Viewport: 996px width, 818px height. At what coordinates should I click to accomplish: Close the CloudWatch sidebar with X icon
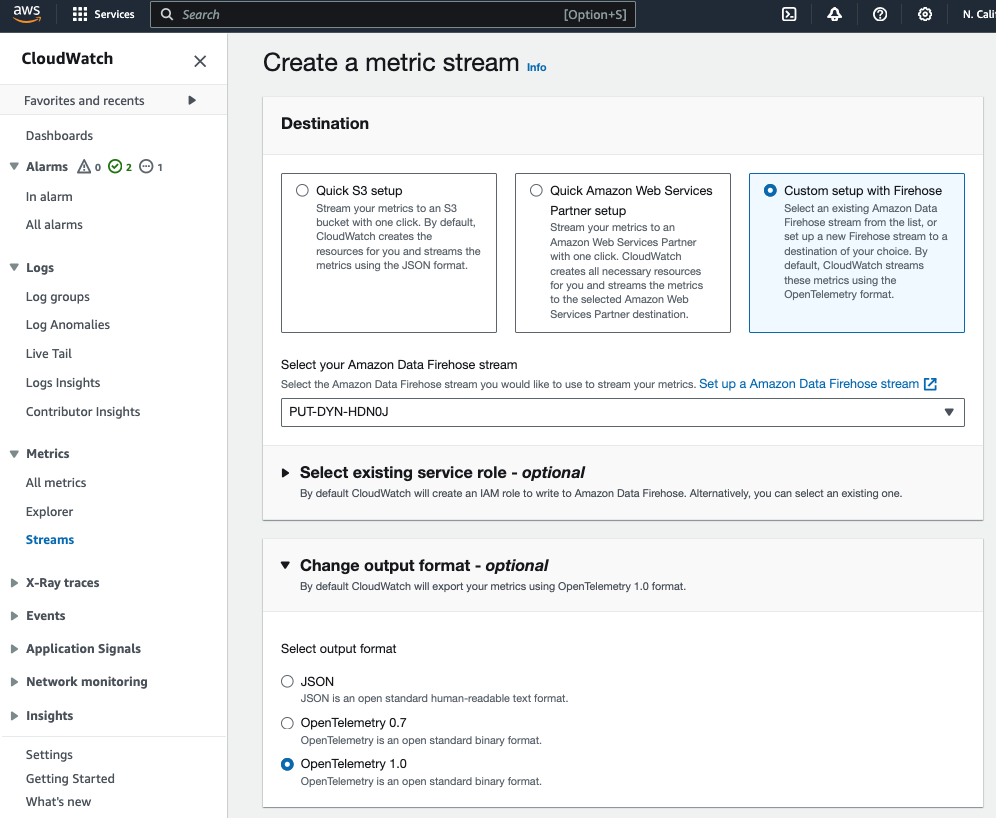point(200,61)
